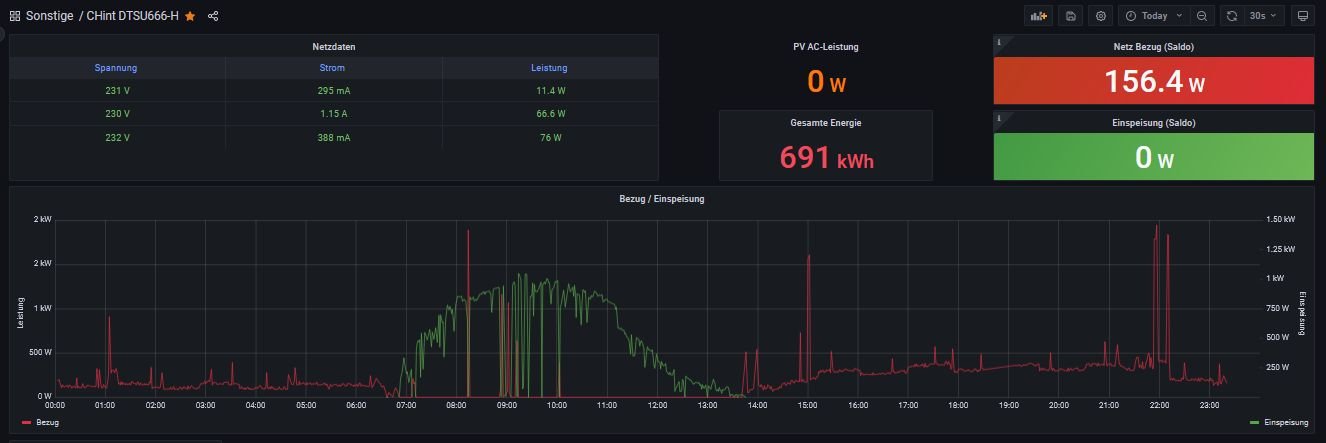Save the dashboard with disk icon
The width and height of the screenshot is (1326, 443).
point(1071,16)
